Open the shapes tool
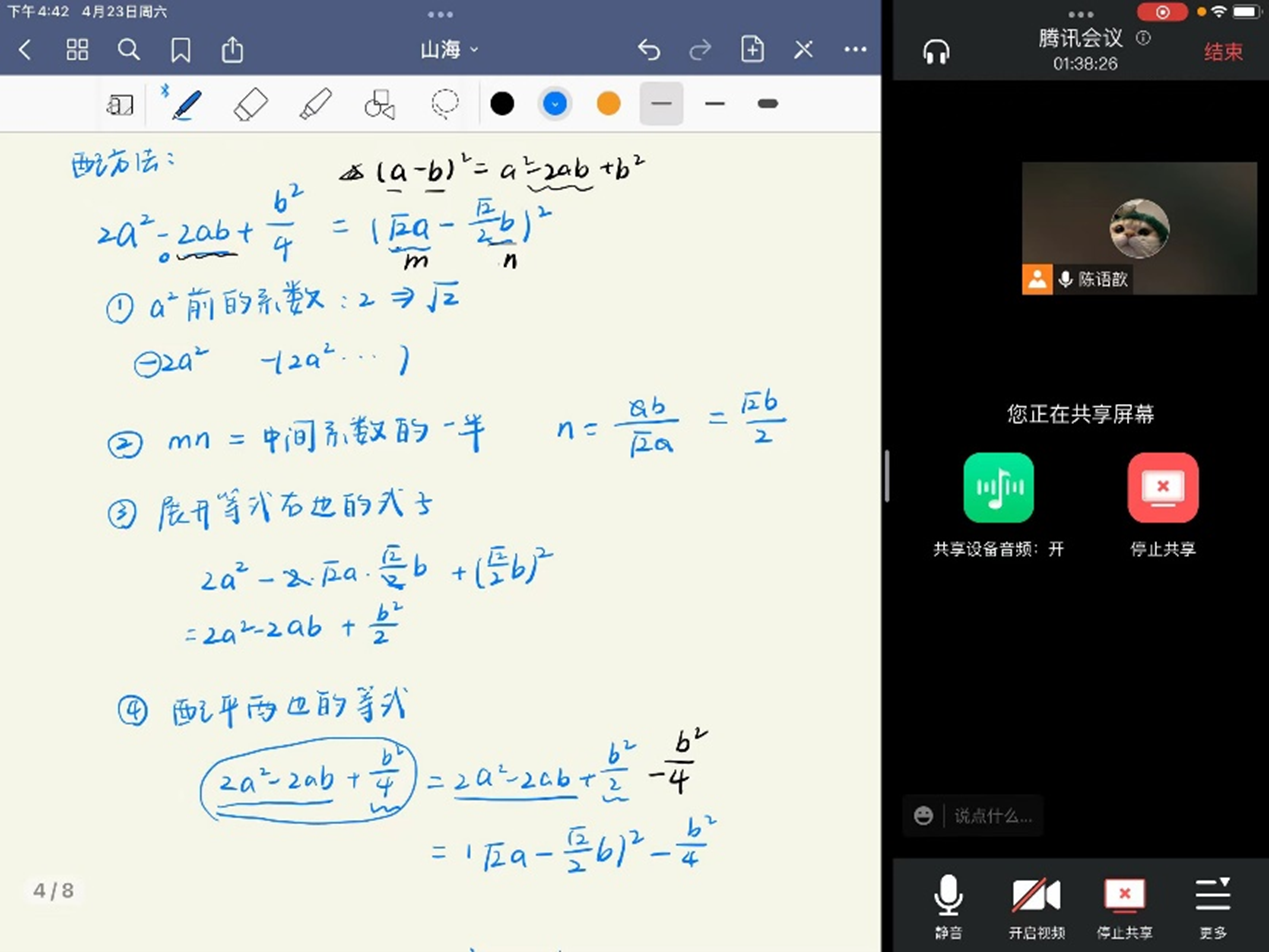The image size is (1269, 952). [379, 104]
